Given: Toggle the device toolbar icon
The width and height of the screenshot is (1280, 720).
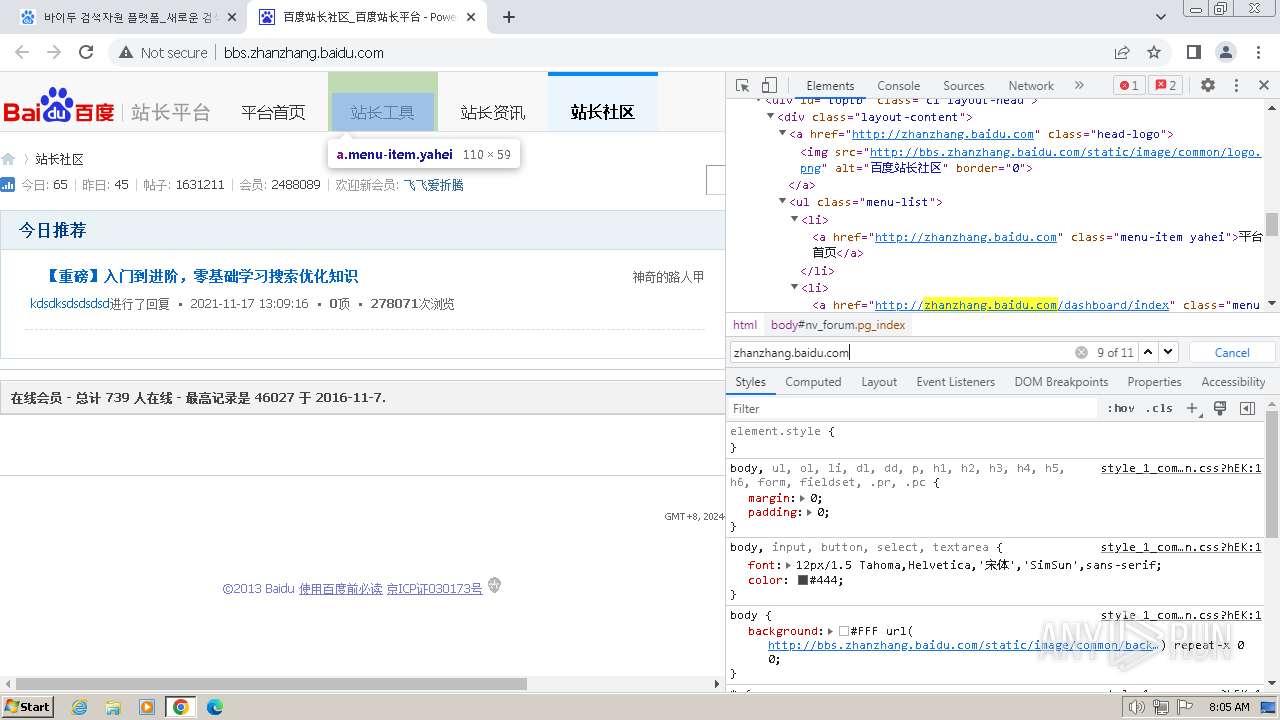Looking at the screenshot, I should tap(769, 86).
